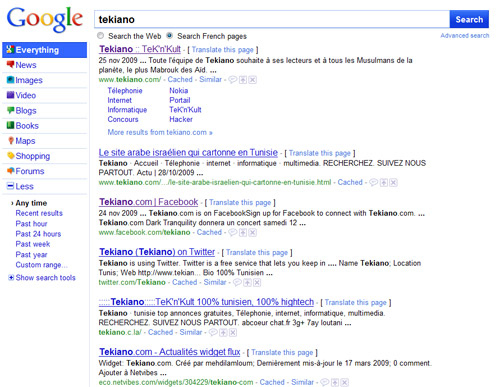Promote the facebook.com/tekiano result
This screenshot has width=500, height=387.
pyautogui.click(x=243, y=232)
